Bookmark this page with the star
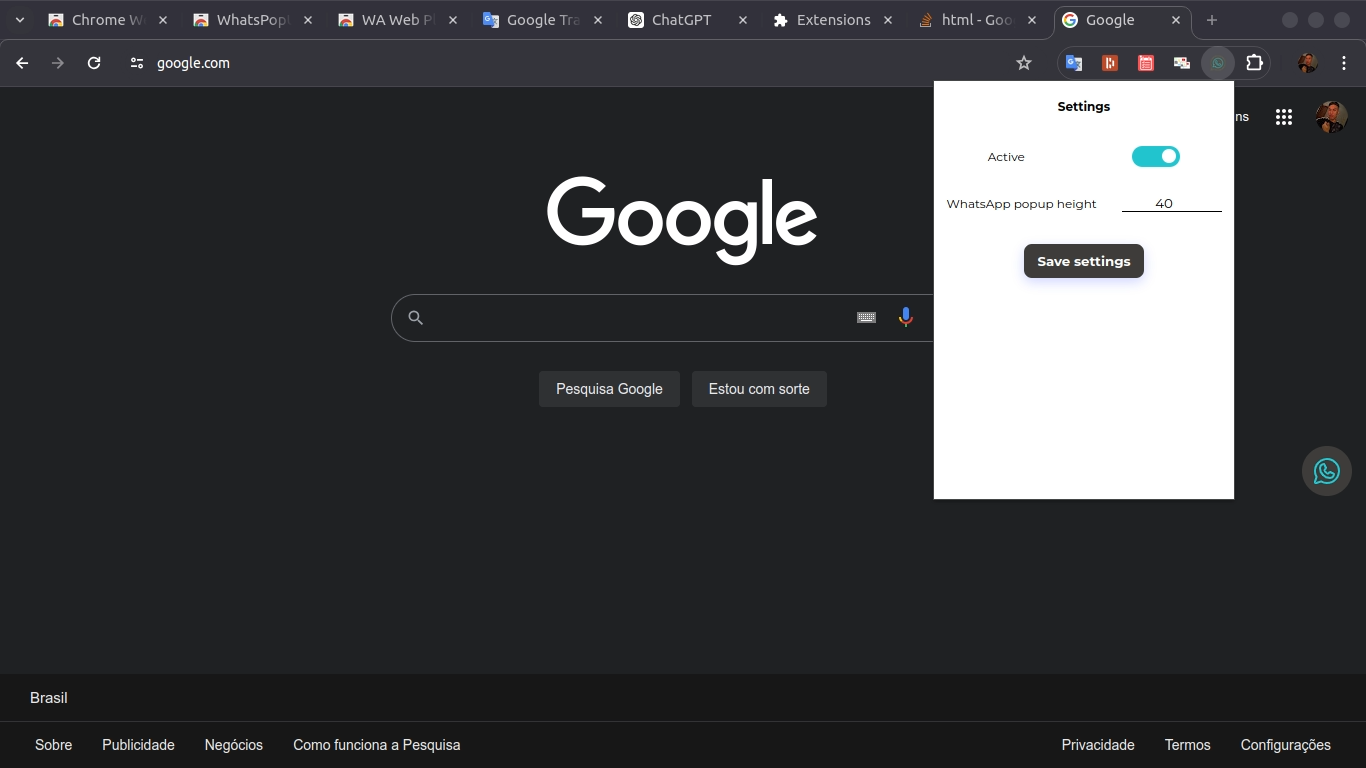The height and width of the screenshot is (768, 1366). 1023,63
